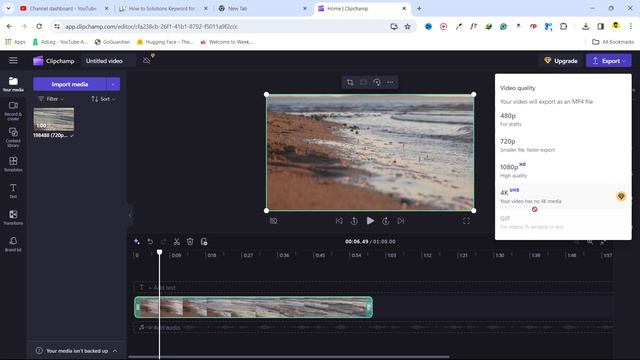Skip to the start of video
The height and width of the screenshot is (360, 640).
pos(339,221)
